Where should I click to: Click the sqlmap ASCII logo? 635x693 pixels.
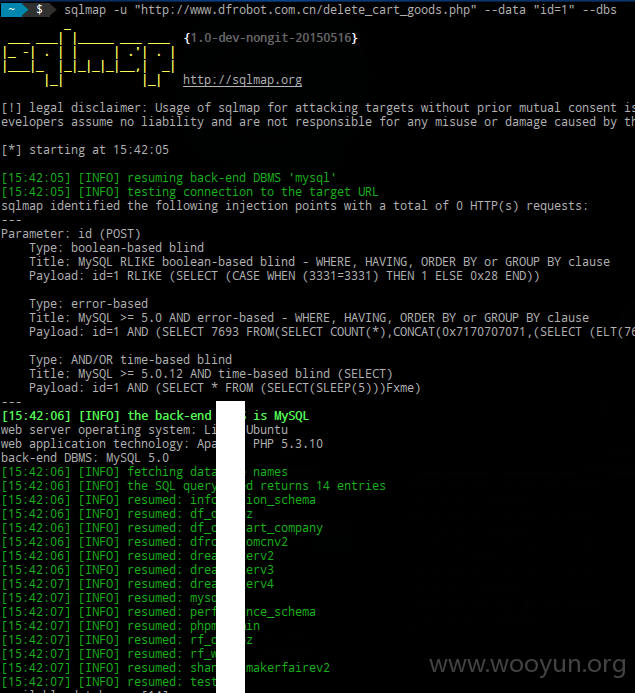(89, 56)
